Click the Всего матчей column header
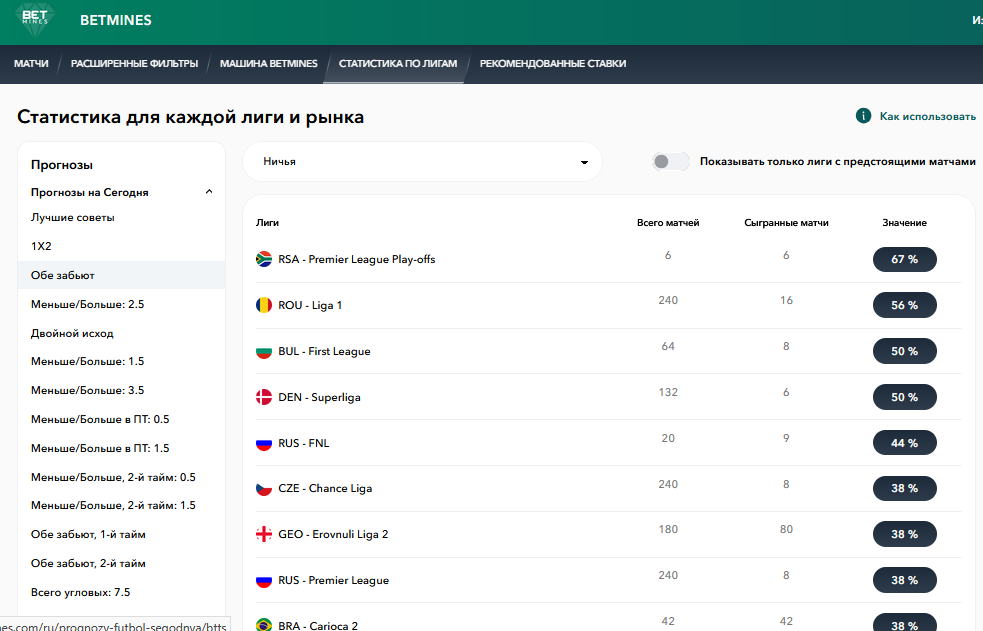This screenshot has height=631, width=983. coord(668,222)
